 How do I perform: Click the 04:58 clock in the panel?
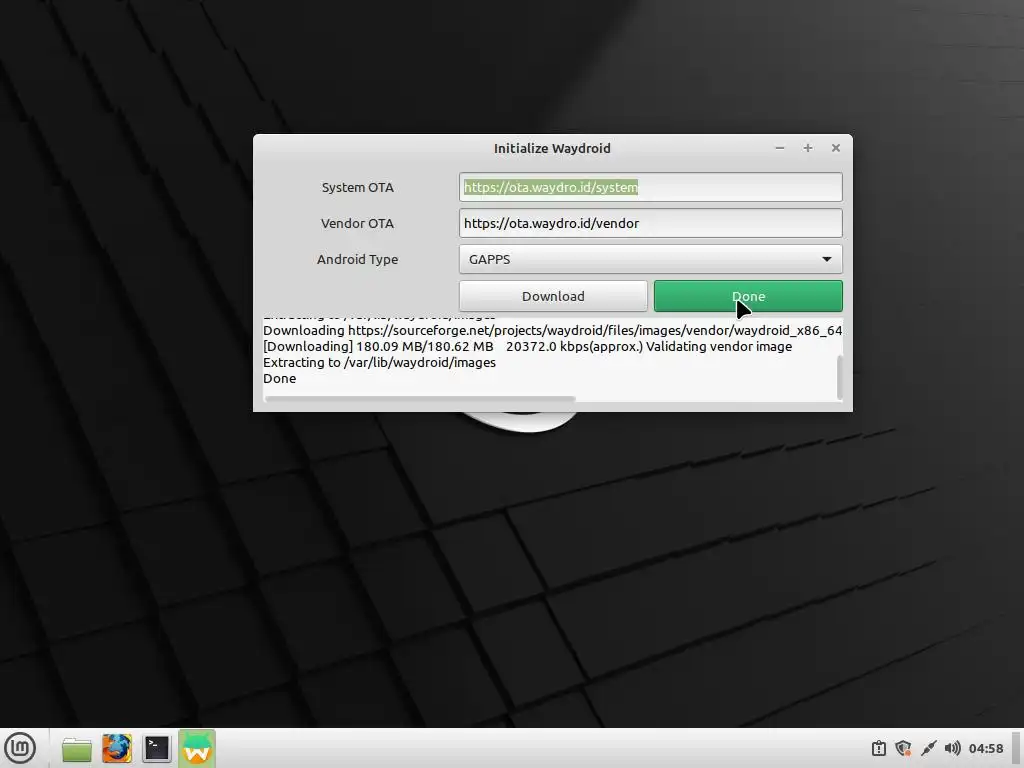coord(985,748)
